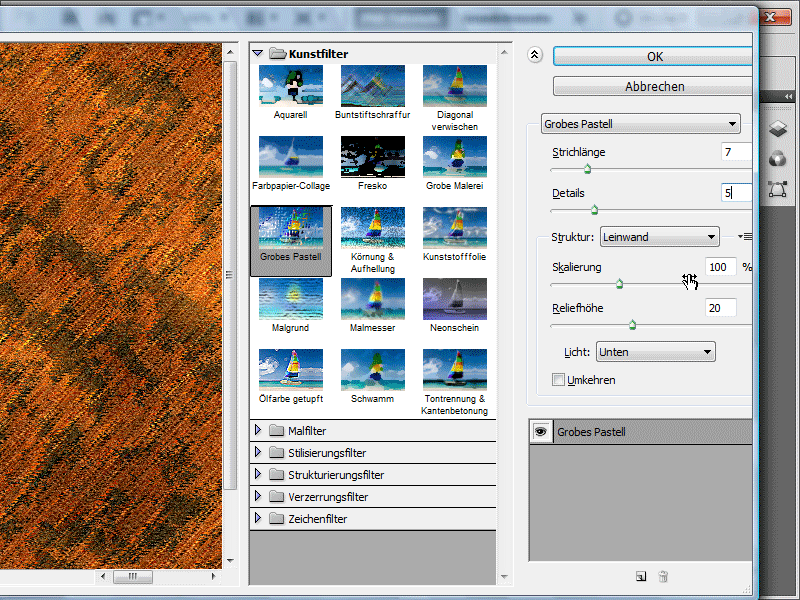Image resolution: width=800 pixels, height=600 pixels.
Task: Hide filter thumbnails with double-chevron button
Action: (534, 55)
